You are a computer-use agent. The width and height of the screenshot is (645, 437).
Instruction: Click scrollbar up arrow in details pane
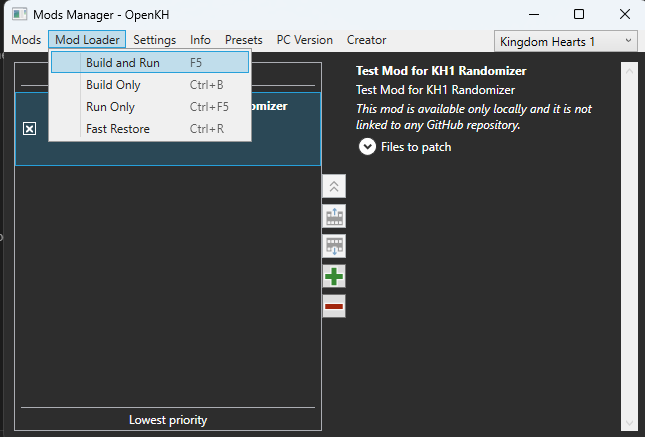629,71
